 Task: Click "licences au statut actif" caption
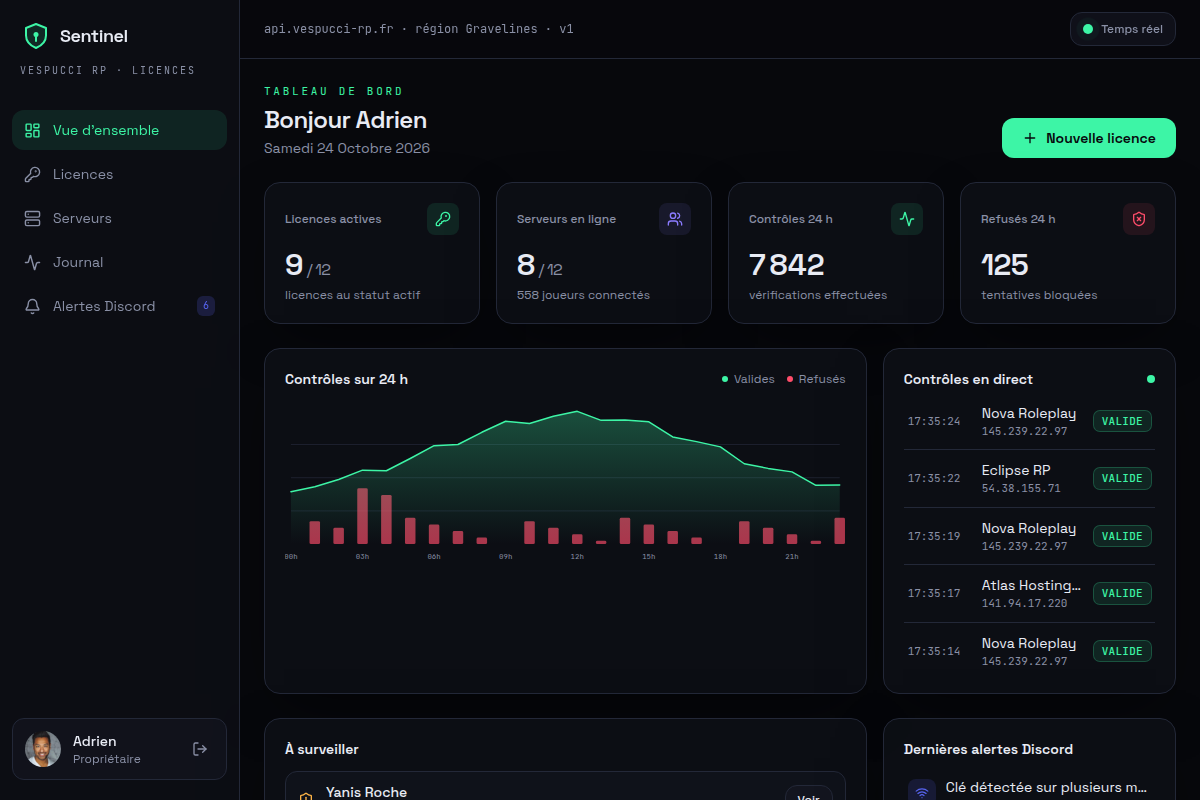click(x=353, y=295)
